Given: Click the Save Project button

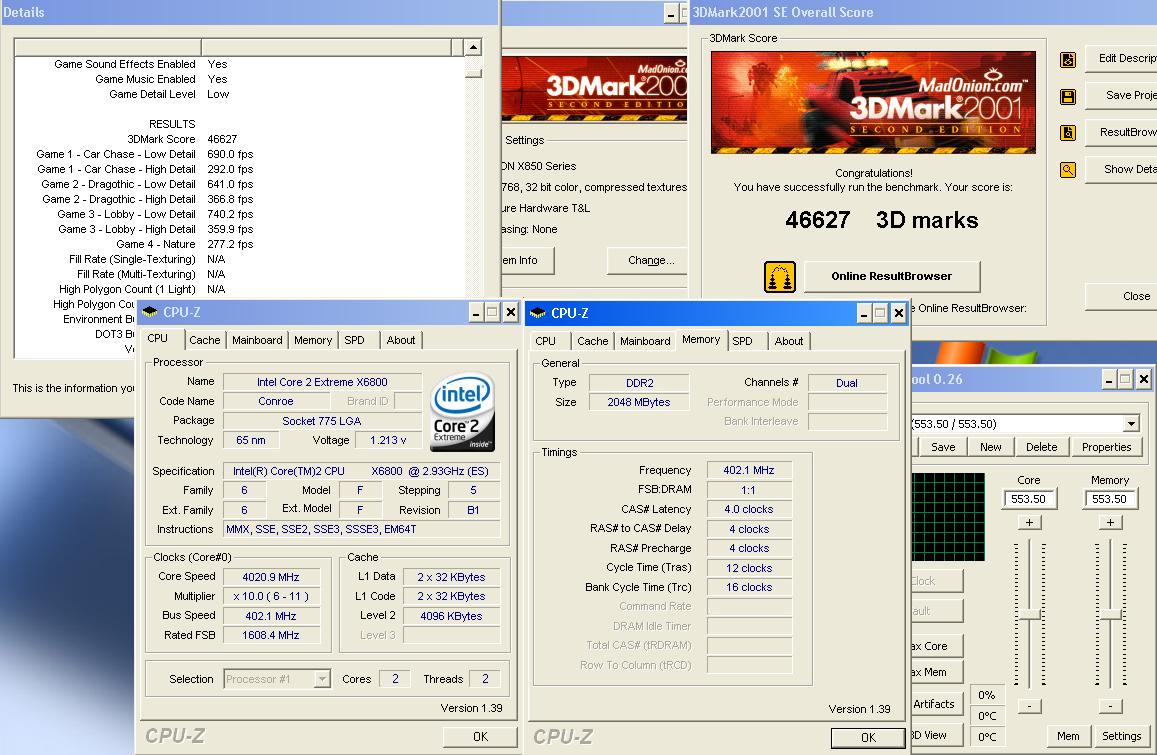Looking at the screenshot, I should pyautogui.click(x=1121, y=95).
